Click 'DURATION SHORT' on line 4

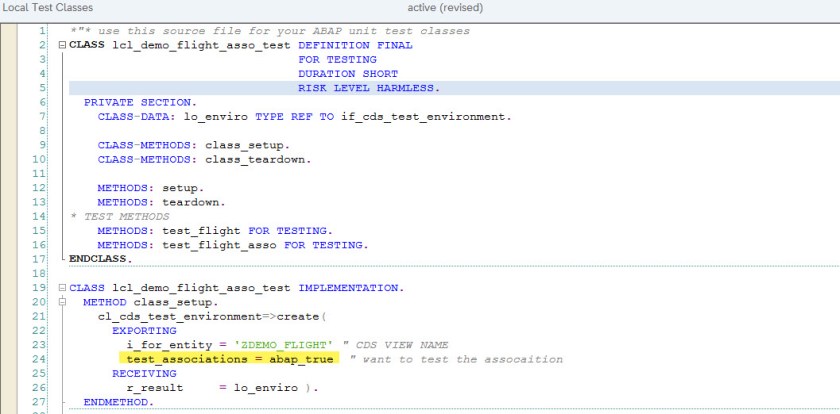coord(348,74)
